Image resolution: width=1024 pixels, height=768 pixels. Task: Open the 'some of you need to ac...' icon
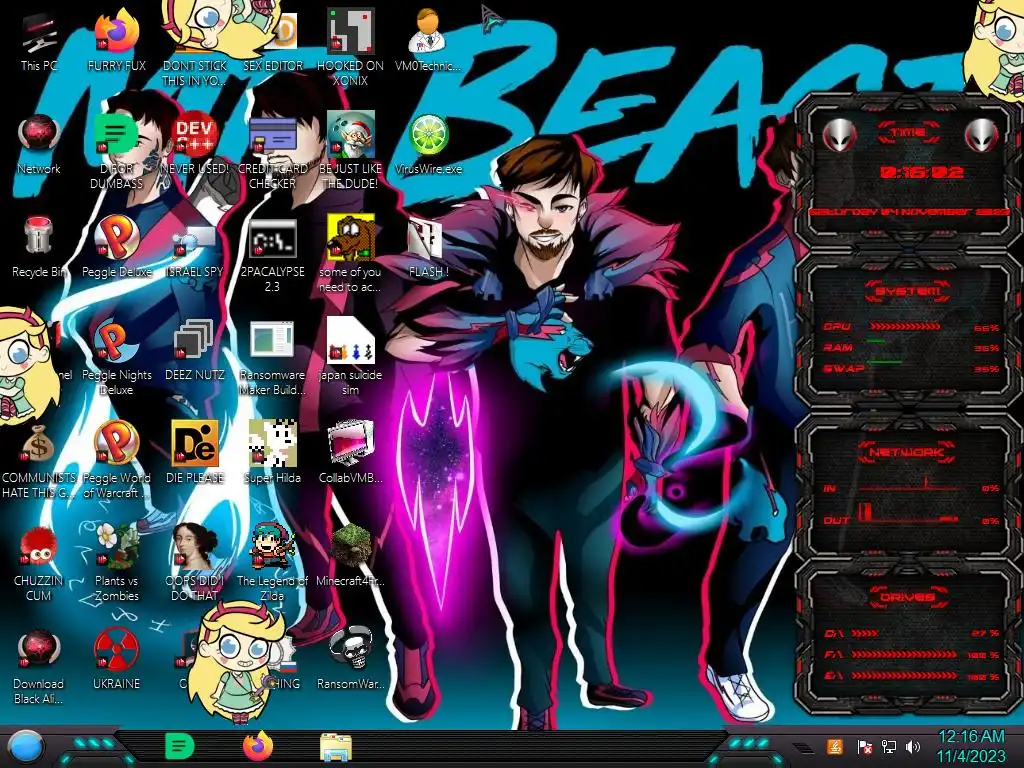click(x=351, y=255)
